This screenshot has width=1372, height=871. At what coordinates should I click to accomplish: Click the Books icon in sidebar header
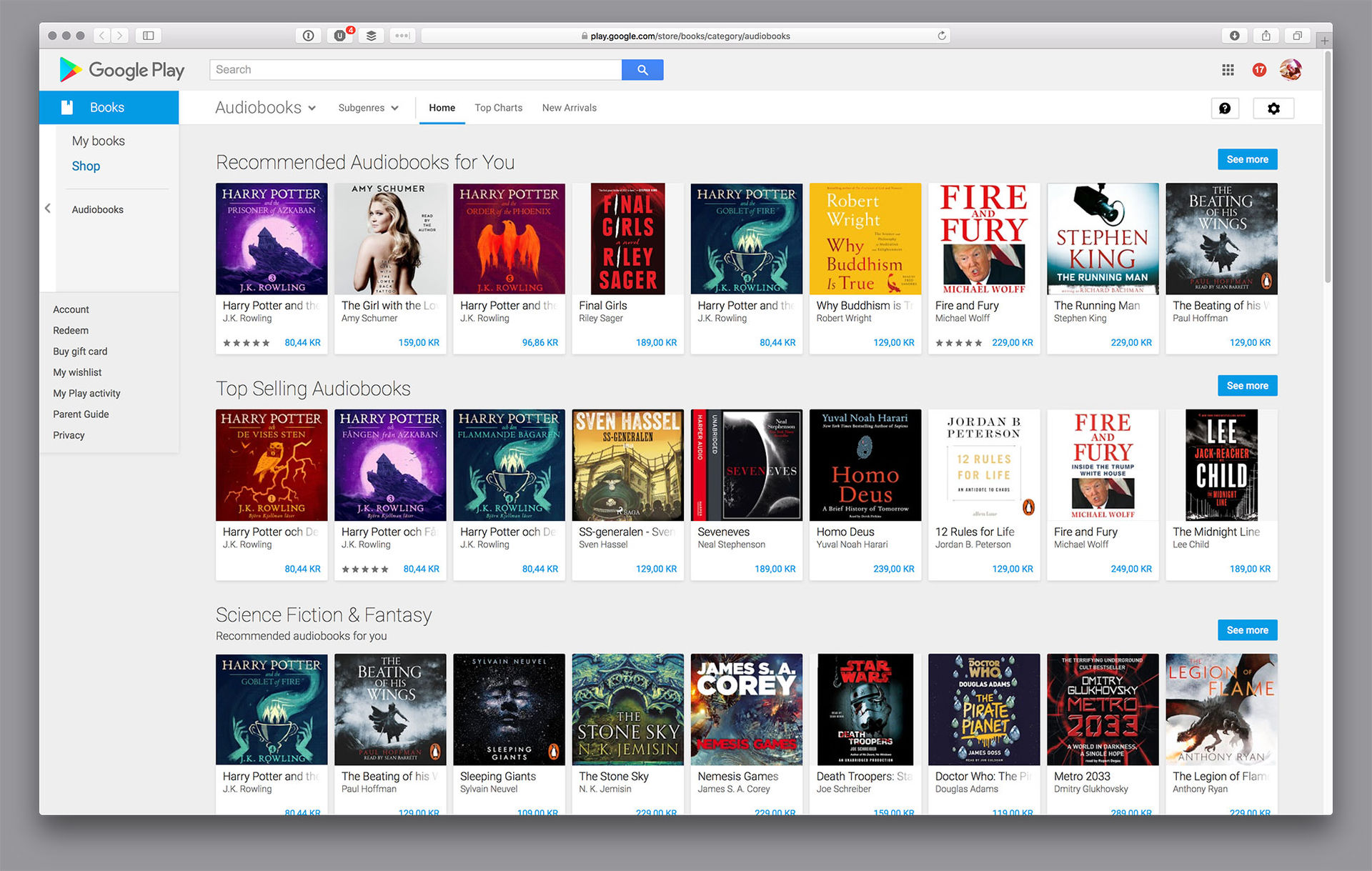coord(66,107)
